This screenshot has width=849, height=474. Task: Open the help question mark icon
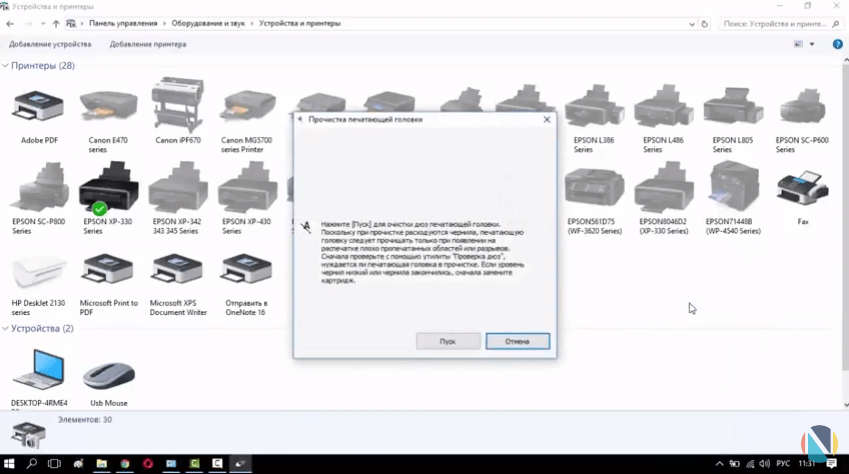tap(837, 44)
